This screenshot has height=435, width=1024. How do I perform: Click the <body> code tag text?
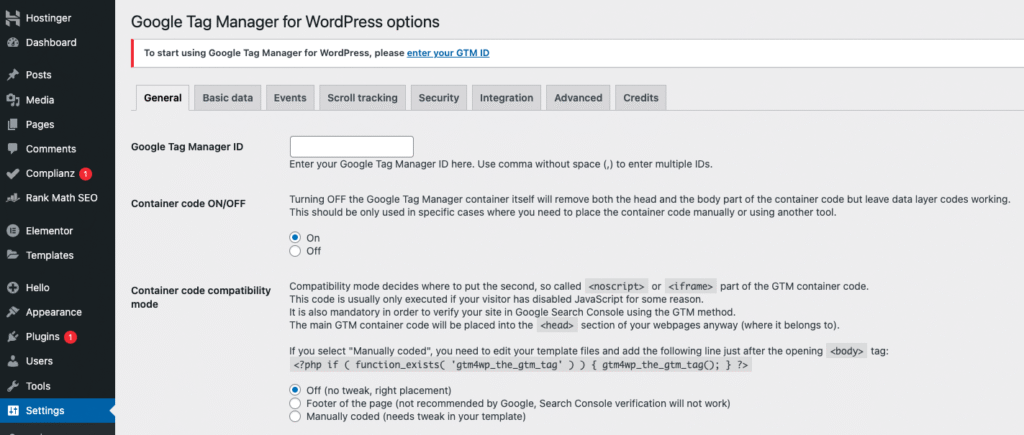(847, 351)
